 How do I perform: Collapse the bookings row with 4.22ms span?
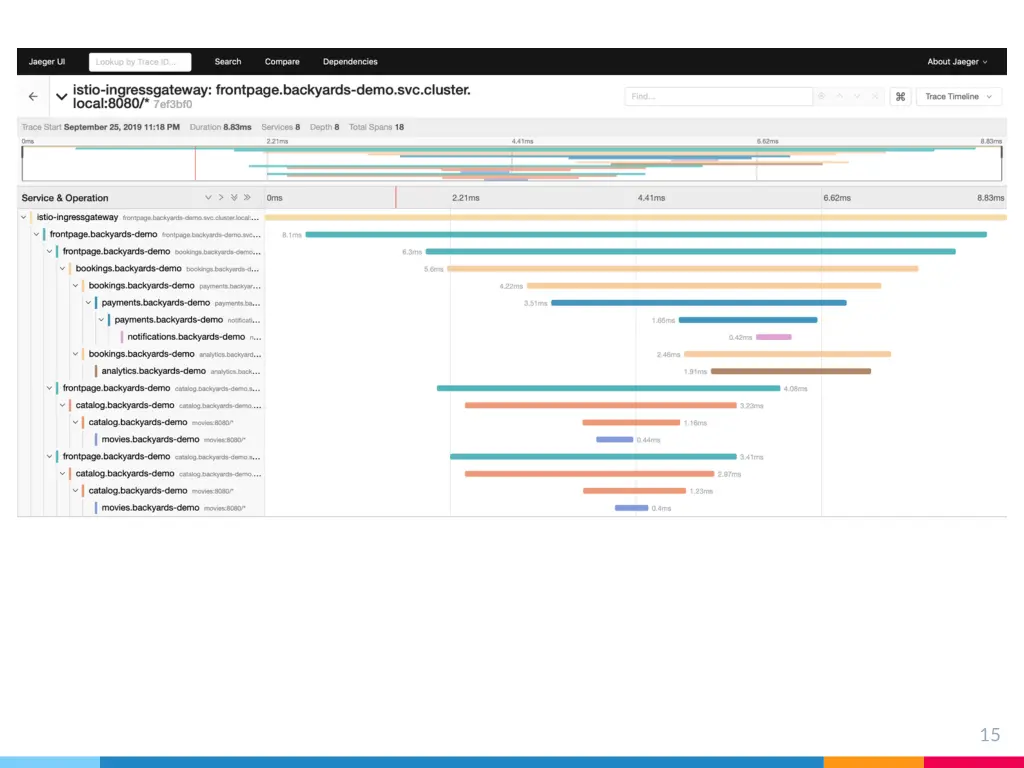[76, 285]
